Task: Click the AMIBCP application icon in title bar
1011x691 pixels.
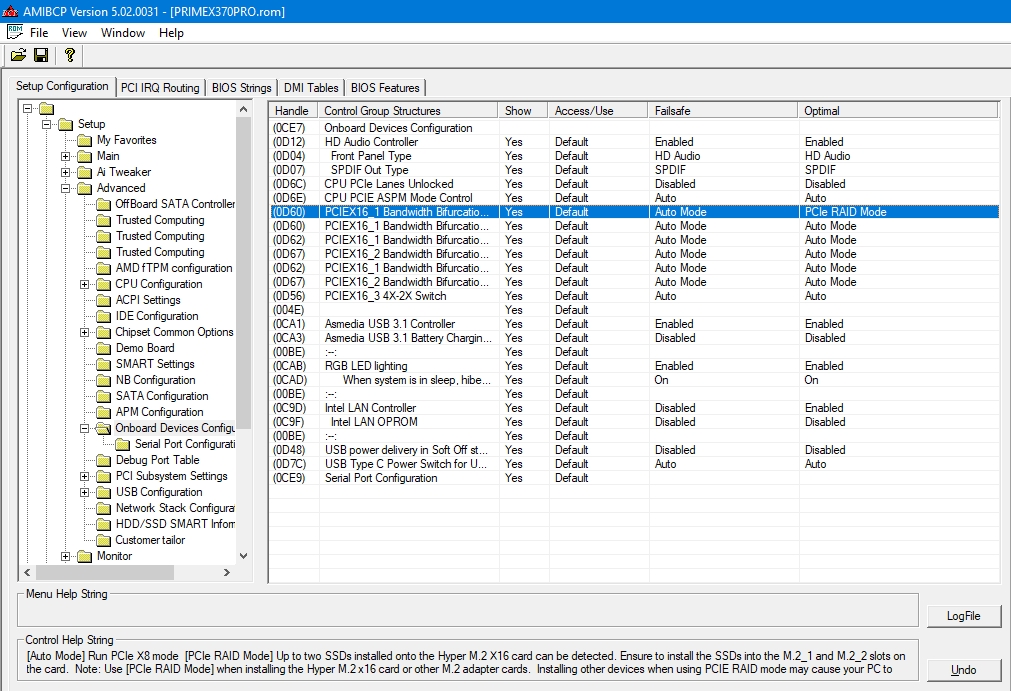Action: click(x=10, y=11)
